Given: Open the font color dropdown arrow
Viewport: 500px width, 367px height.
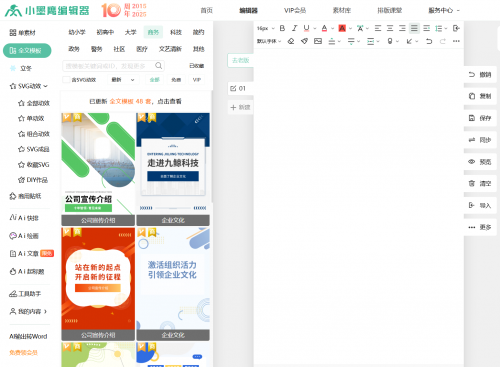Looking at the screenshot, I should 333,29.
